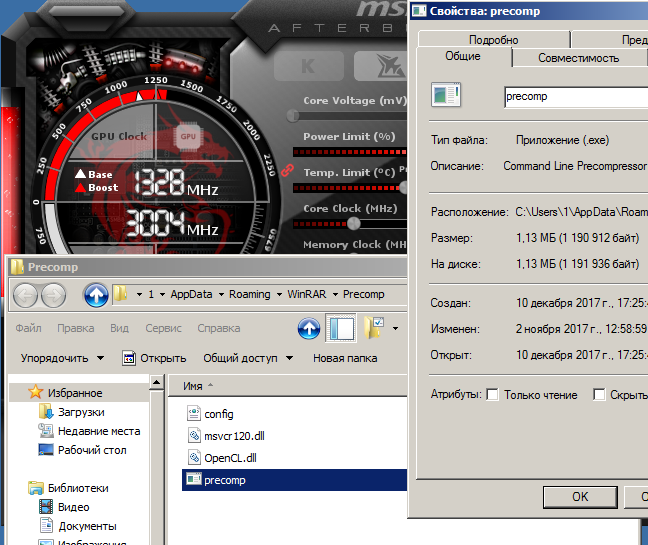Toggle the preview pane icon
Image resolution: width=648 pixels, height=545 pixels.
coord(342,328)
